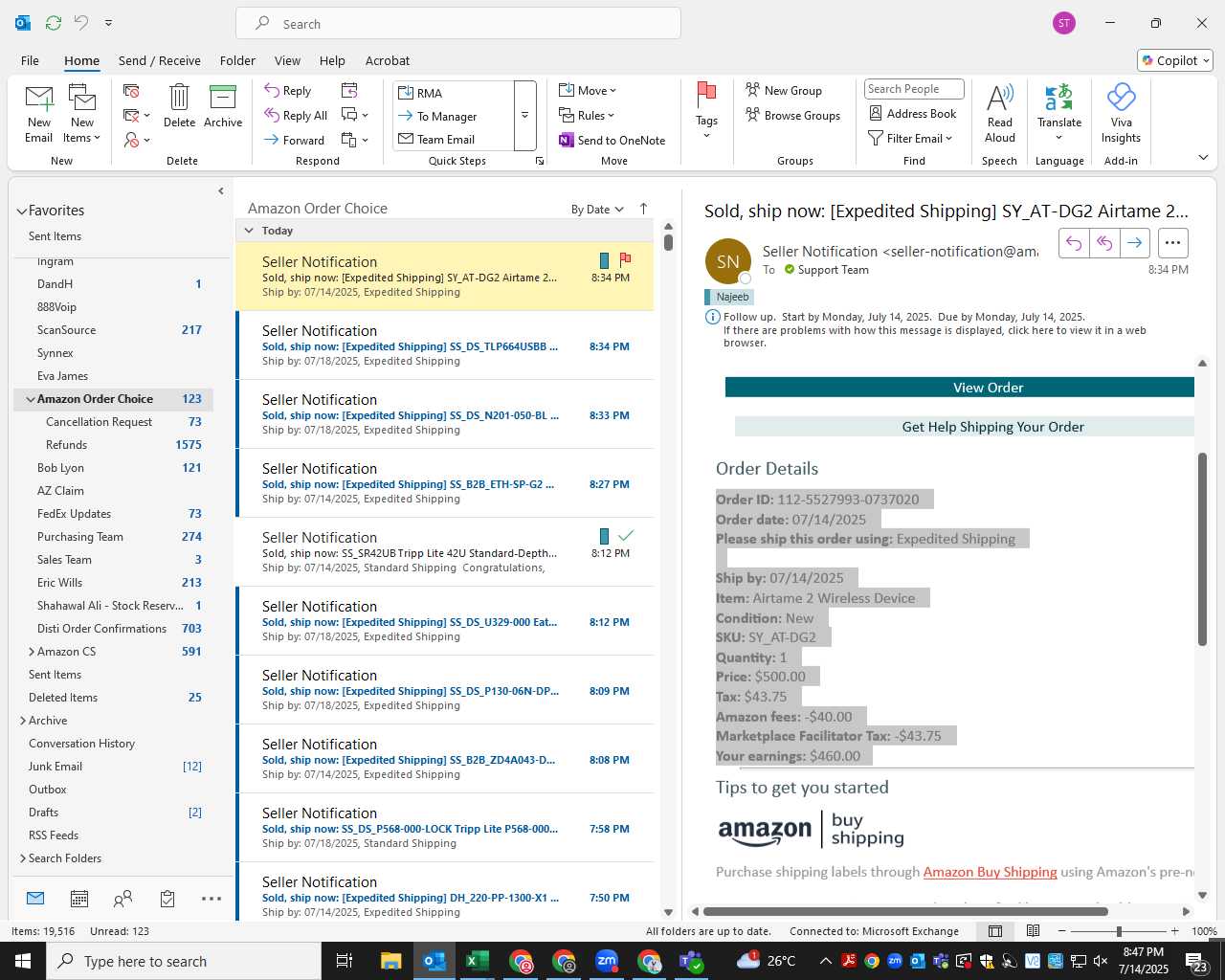The width and height of the screenshot is (1225, 980).
Task: Click the Search People input field
Action: coord(914,89)
